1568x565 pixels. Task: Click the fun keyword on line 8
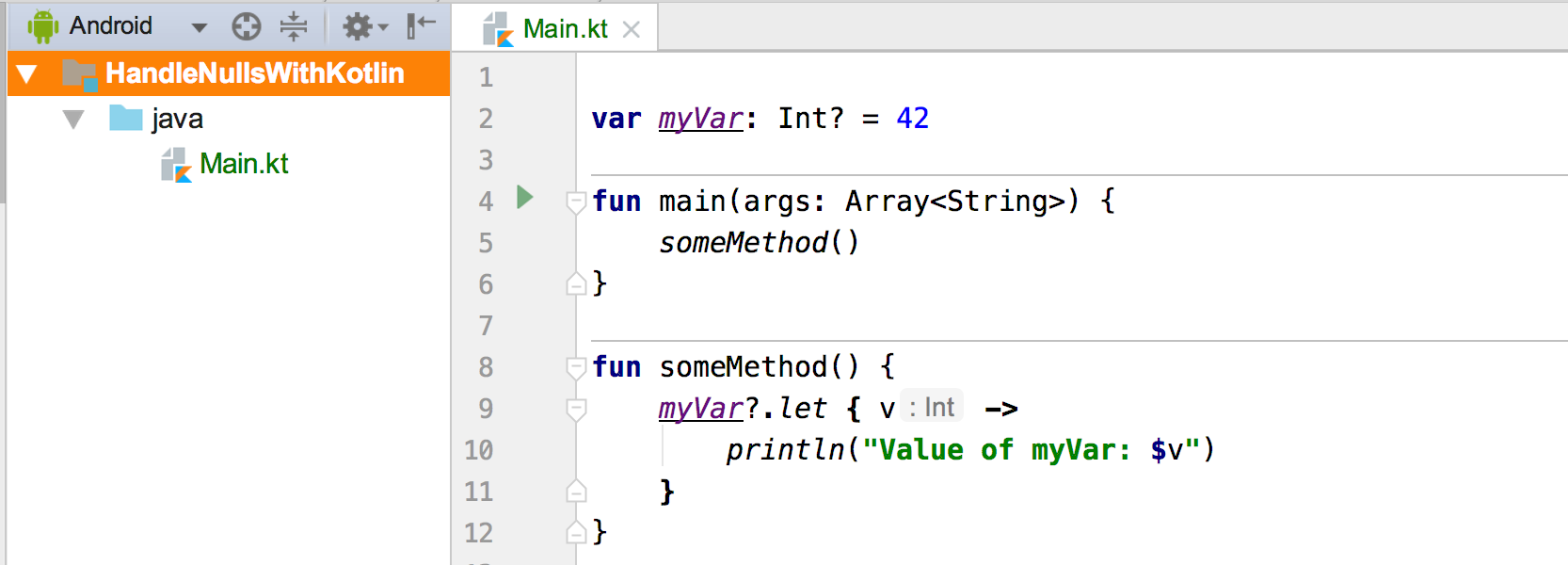pos(616,367)
